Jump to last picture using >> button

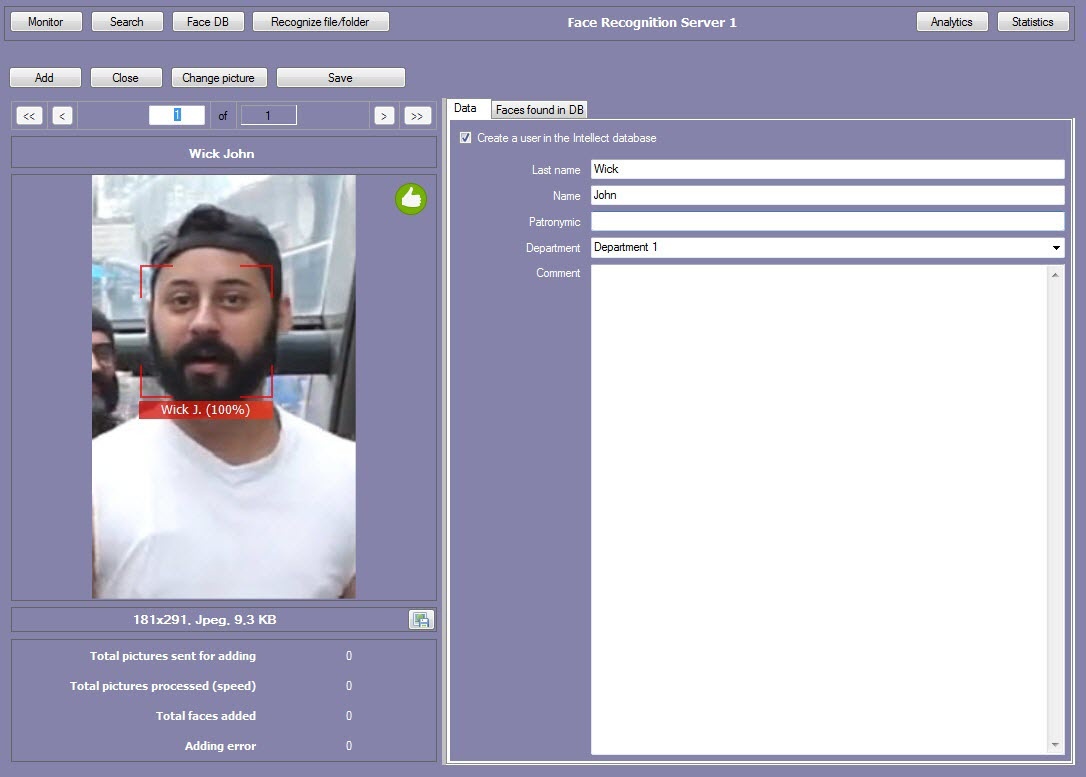(417, 116)
